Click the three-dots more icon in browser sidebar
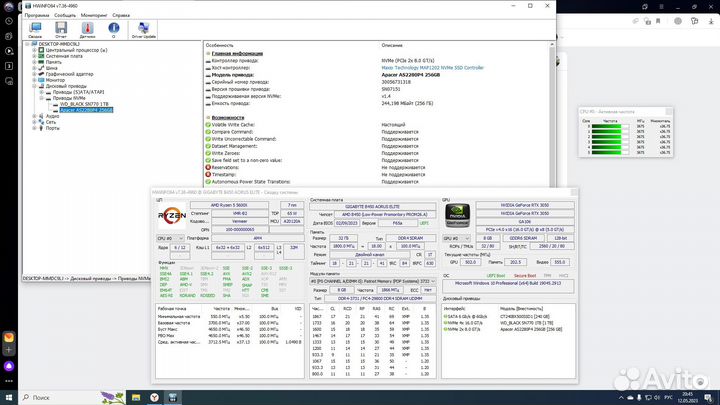The height and width of the screenshot is (405, 720). point(9,381)
